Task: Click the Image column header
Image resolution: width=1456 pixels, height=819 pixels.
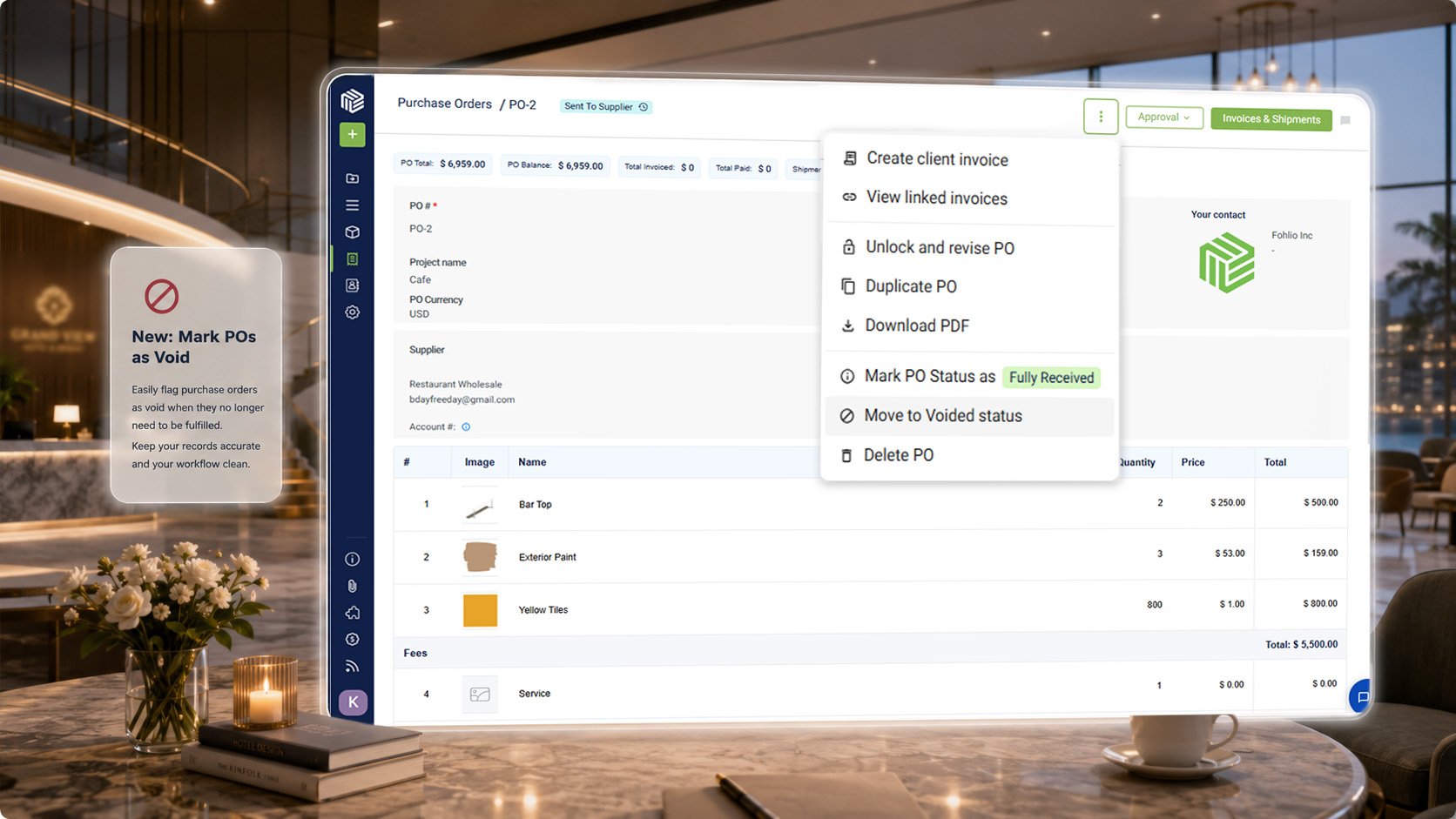Action: click(479, 462)
